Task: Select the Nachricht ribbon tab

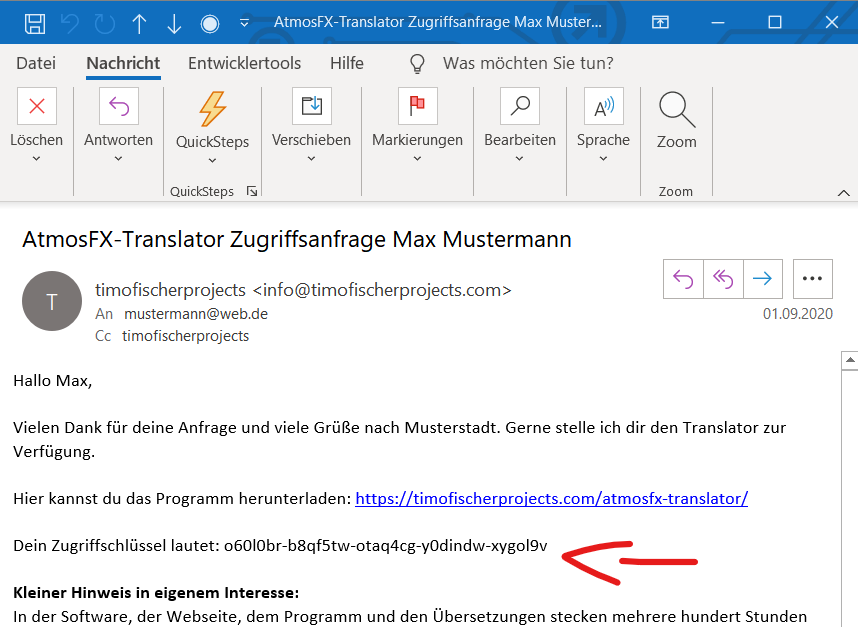Action: tap(123, 63)
